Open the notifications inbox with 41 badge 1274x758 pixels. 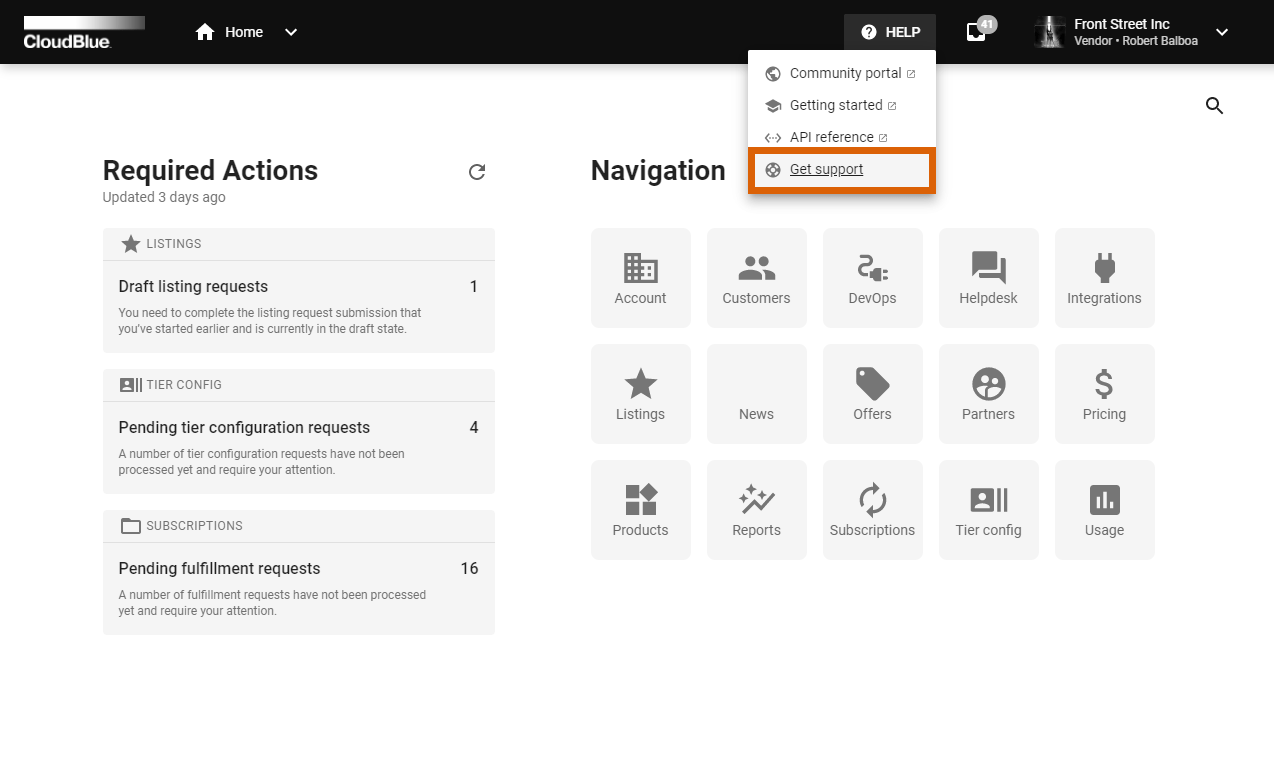[976, 32]
